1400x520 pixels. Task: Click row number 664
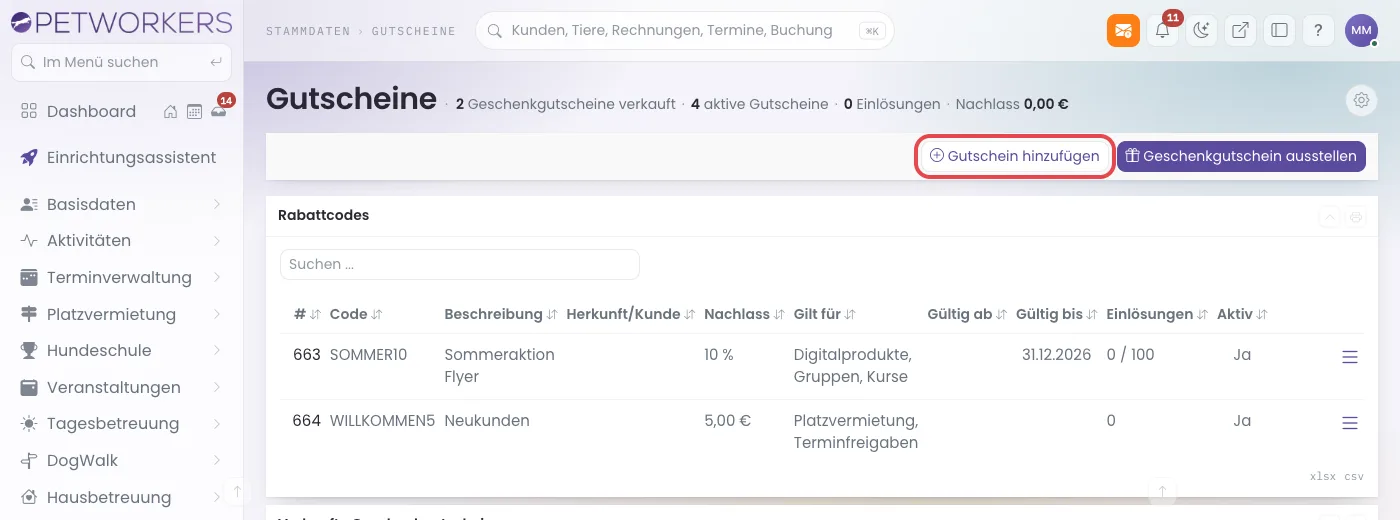pos(307,421)
